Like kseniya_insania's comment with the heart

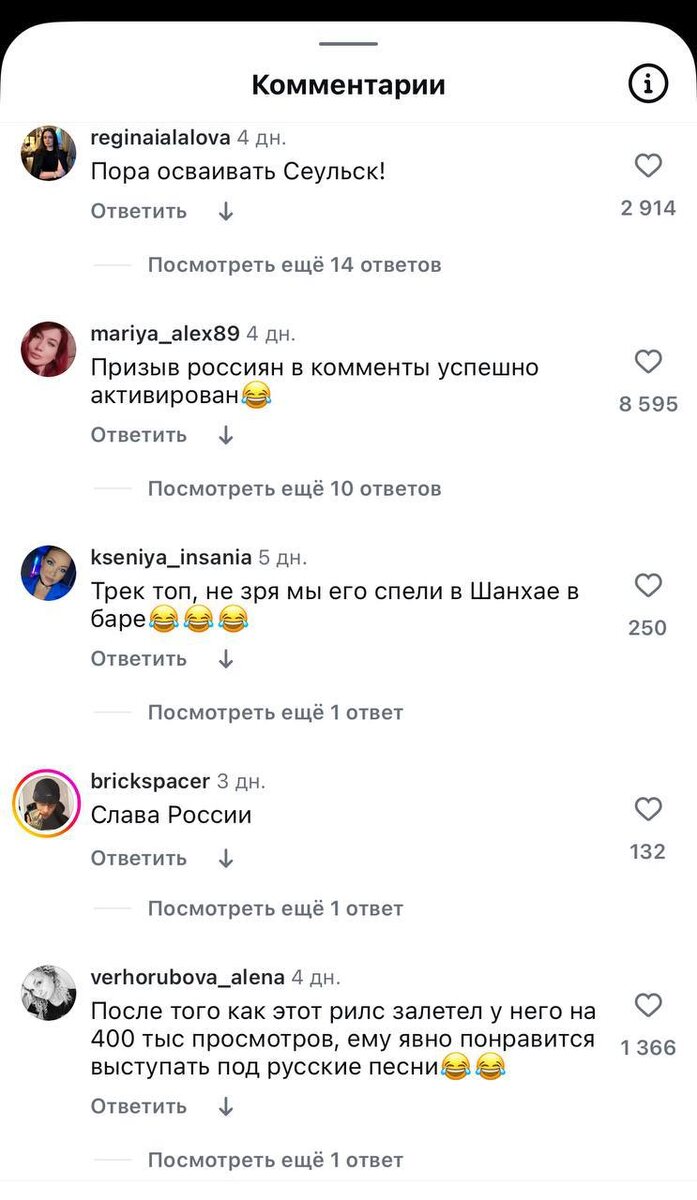tap(649, 586)
